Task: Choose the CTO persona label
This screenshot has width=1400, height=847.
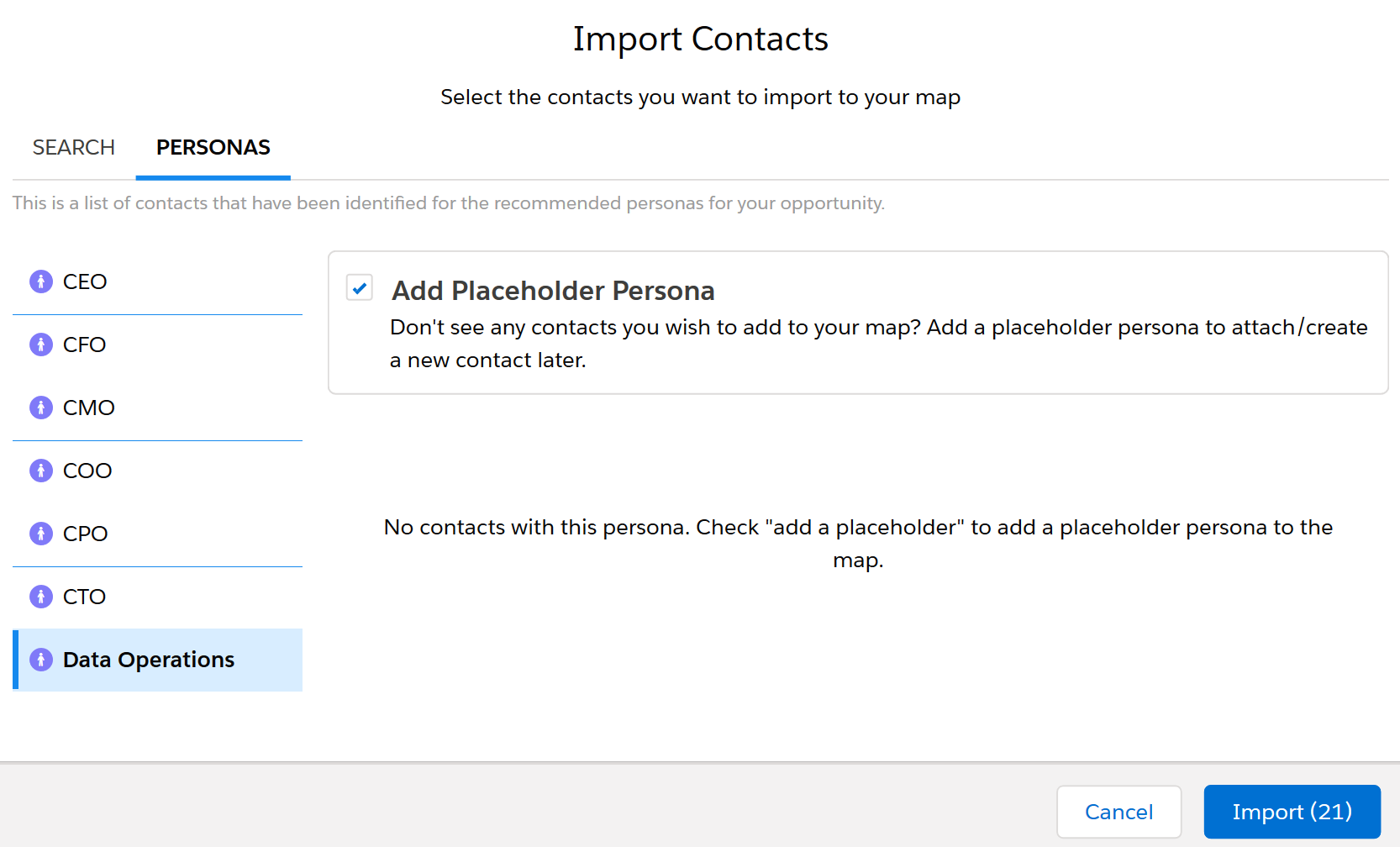Action: click(85, 597)
